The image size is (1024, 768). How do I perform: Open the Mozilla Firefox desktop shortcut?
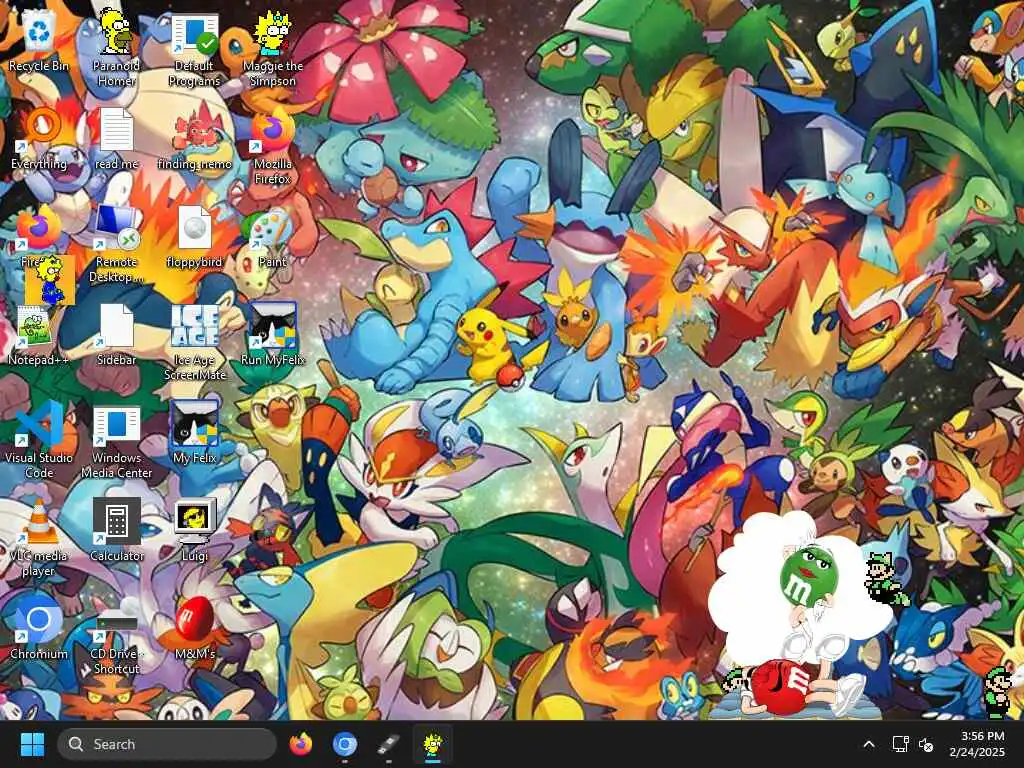tap(272, 146)
